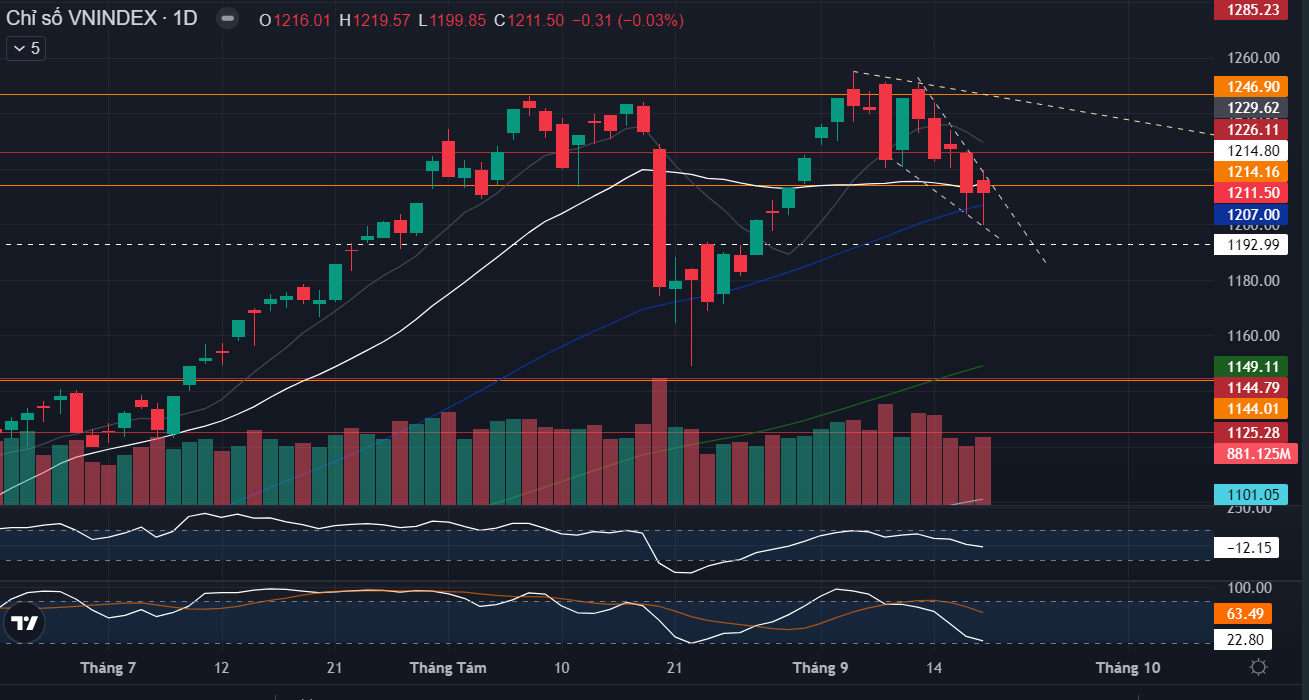Screen dimensions: 1309x700
Task: Click the red 1226.11 price label
Action: tap(1250, 129)
